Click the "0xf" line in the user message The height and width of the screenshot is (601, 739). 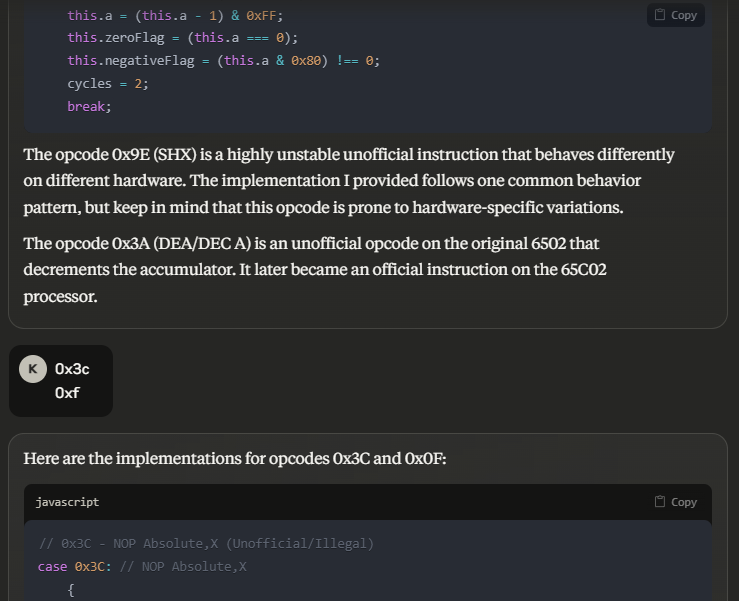point(67,393)
